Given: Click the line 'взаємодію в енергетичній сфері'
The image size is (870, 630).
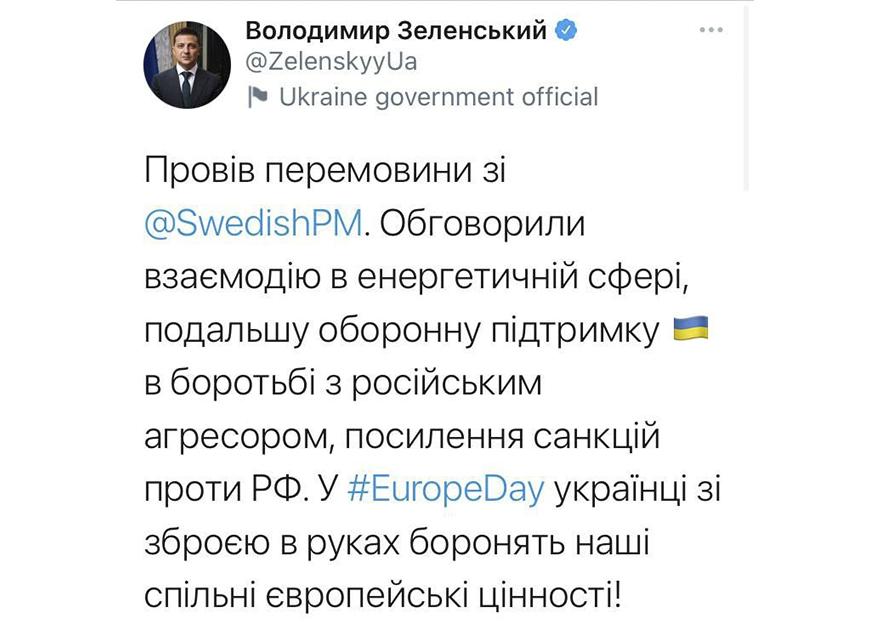Looking at the screenshot, I should tap(417, 278).
